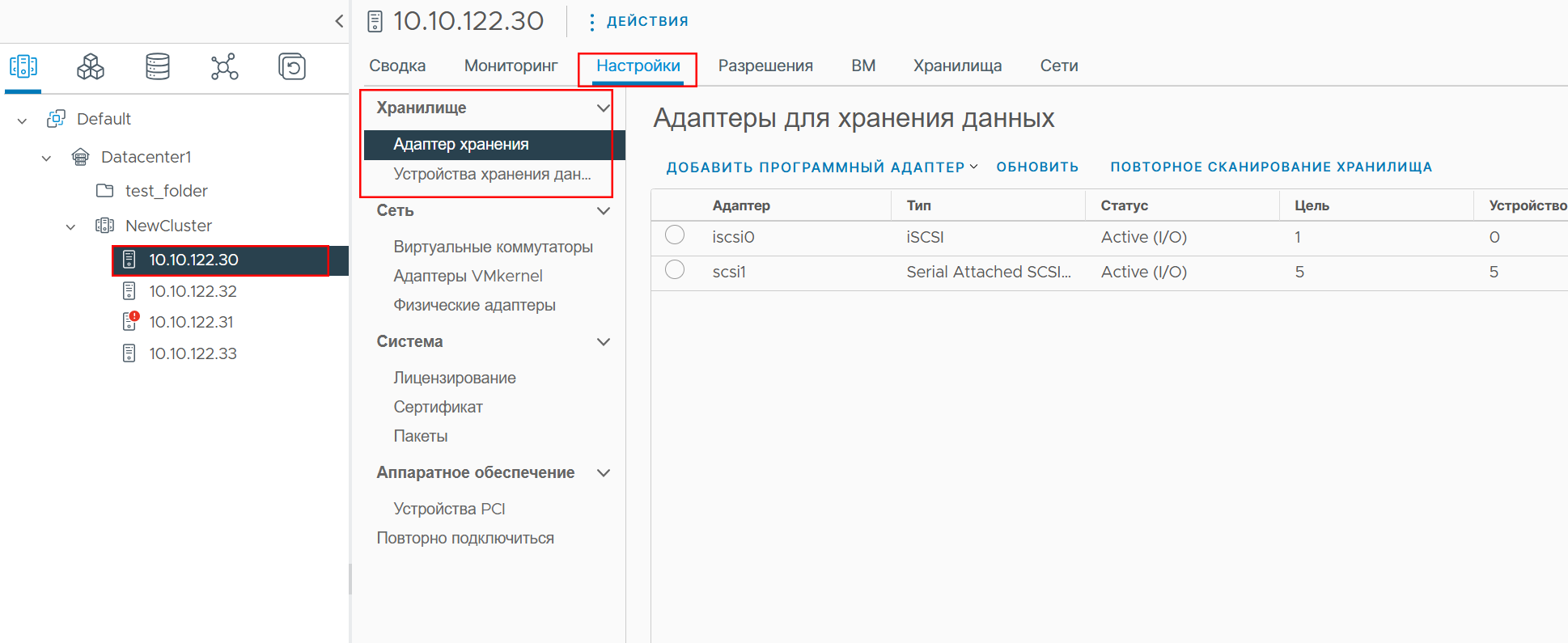Screen dimensions: 1568x643
Task: Select the scsi1 adapter radio button
Action: pyautogui.click(x=675, y=269)
